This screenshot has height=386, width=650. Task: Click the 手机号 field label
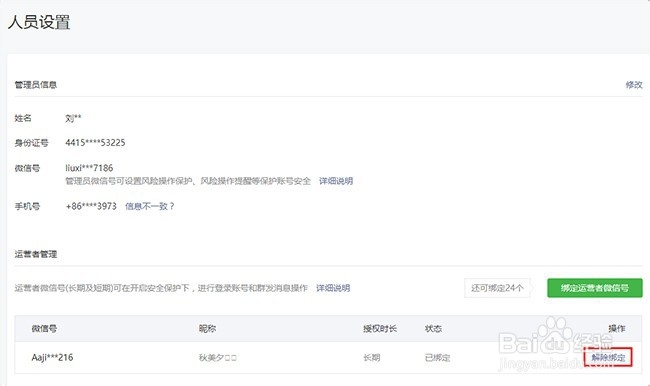coord(27,206)
